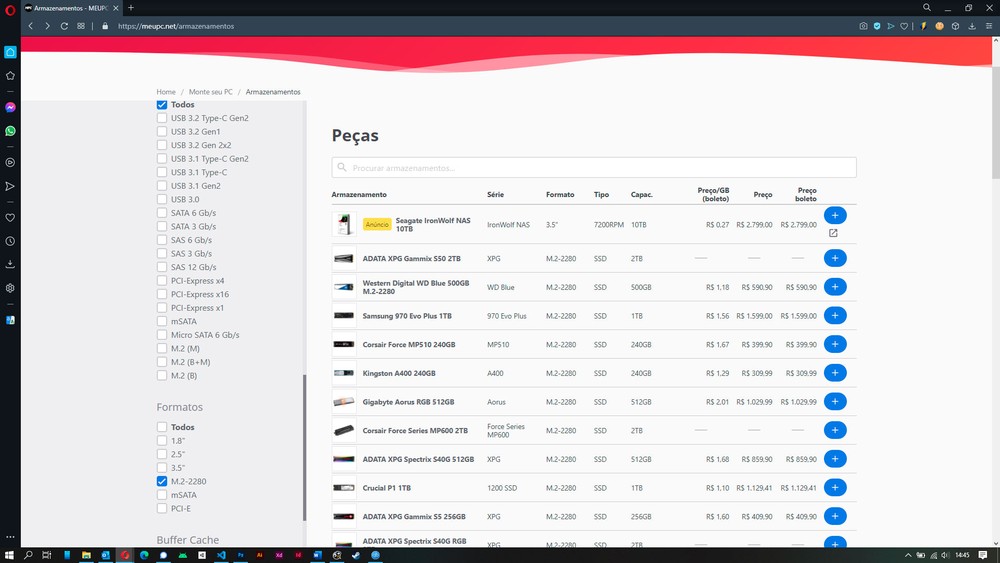Check M.2 (M) interface filter

click(x=162, y=348)
